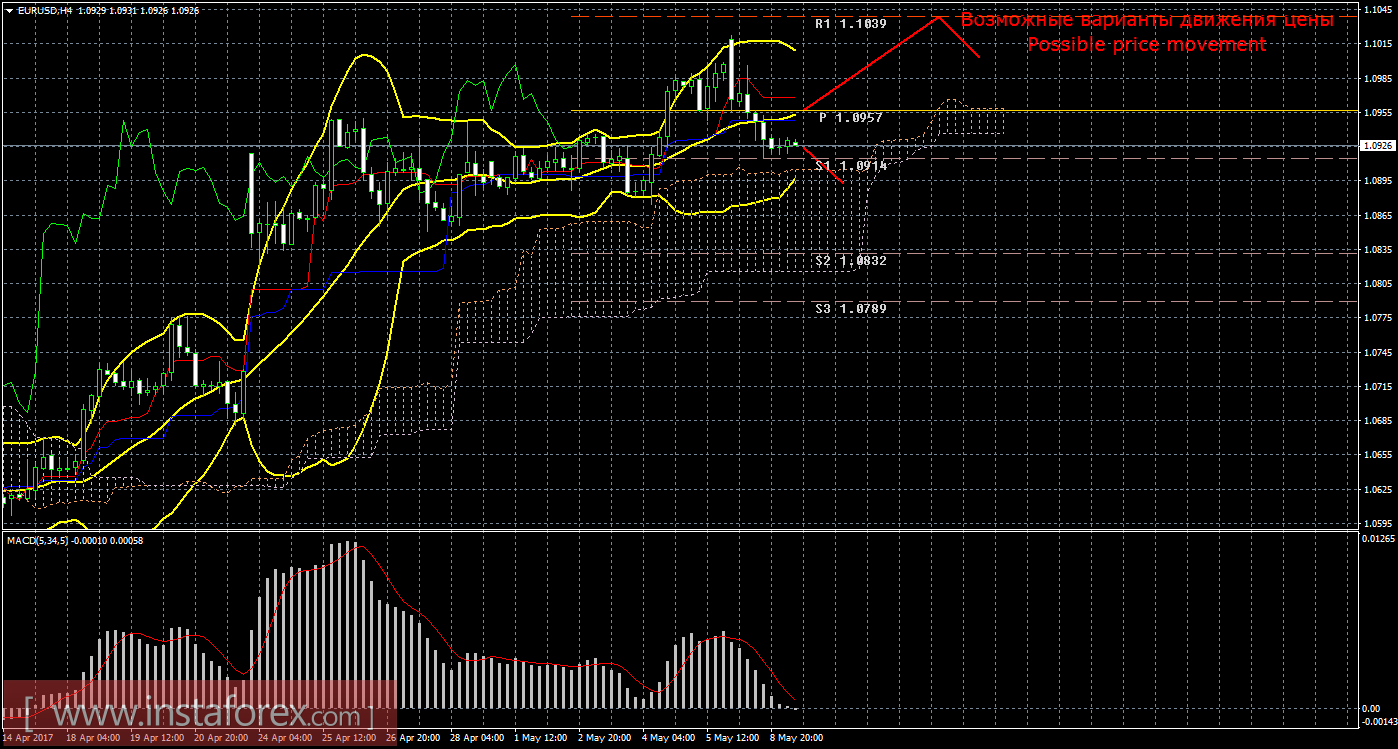Click the 'Possible price movement' annotation

[1147, 45]
